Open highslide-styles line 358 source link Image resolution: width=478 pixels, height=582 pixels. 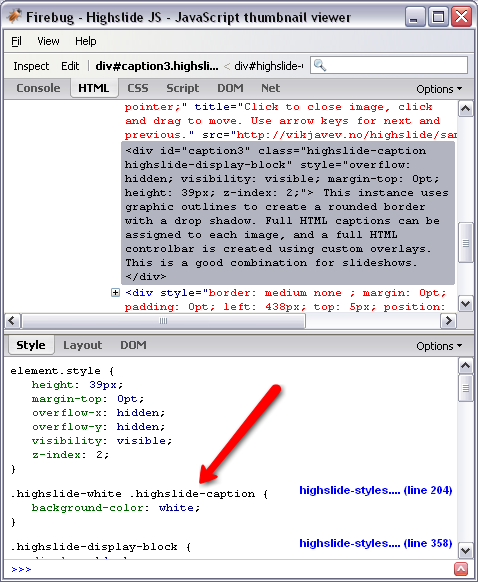click(x=376, y=543)
